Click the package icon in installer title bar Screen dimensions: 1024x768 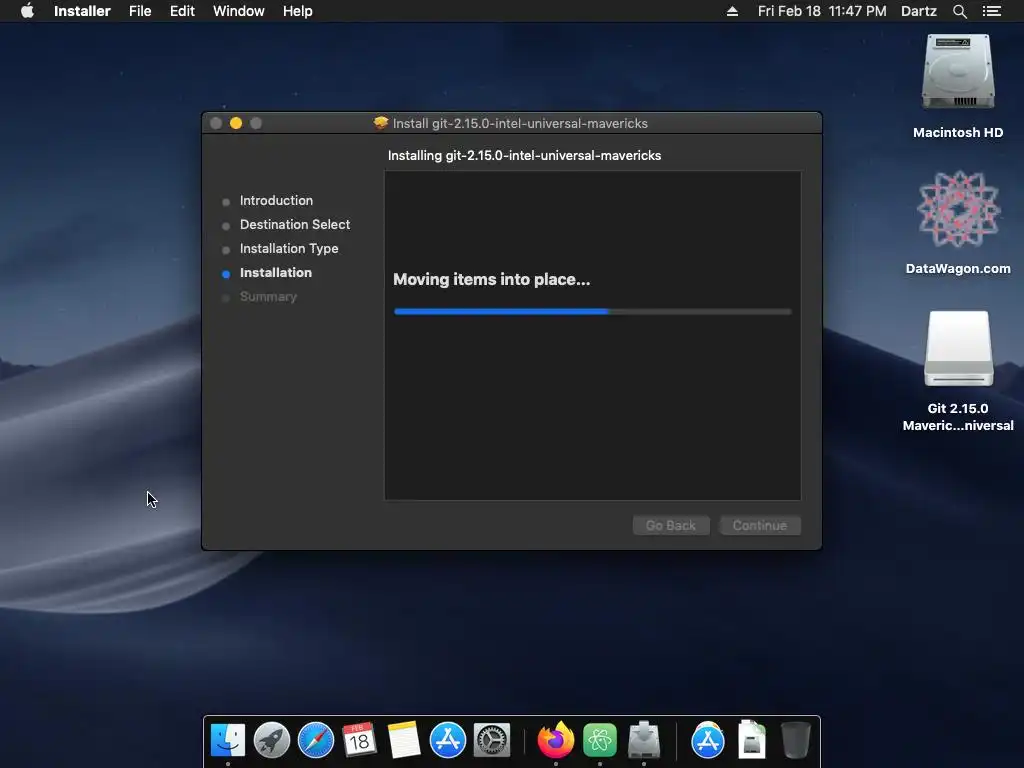pos(381,123)
